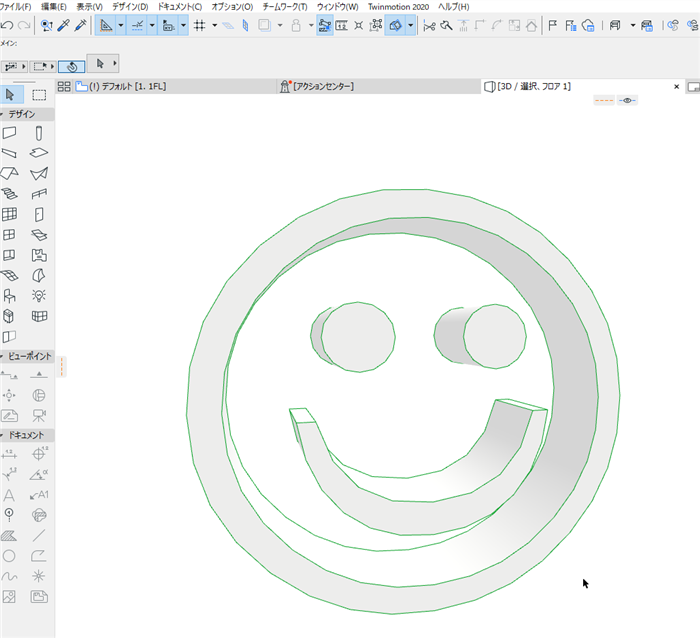Expand arrow of the arrow-pointer flyout in メイン bar
Viewport: 700px width, 638px height.
(115, 63)
